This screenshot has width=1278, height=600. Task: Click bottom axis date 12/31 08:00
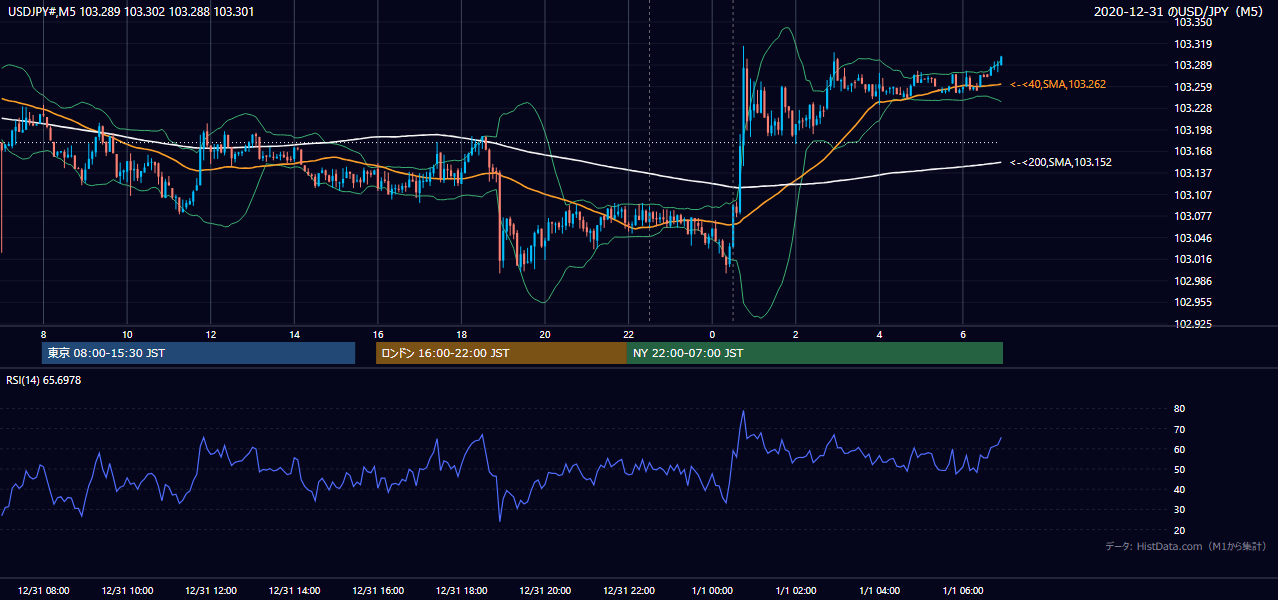pyautogui.click(x=43, y=591)
